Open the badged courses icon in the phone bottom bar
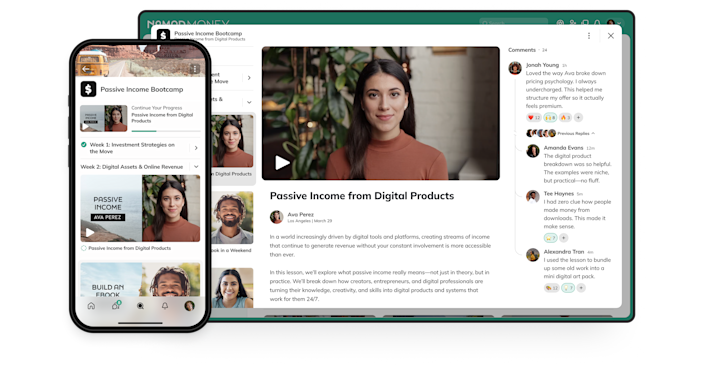 (x=116, y=305)
